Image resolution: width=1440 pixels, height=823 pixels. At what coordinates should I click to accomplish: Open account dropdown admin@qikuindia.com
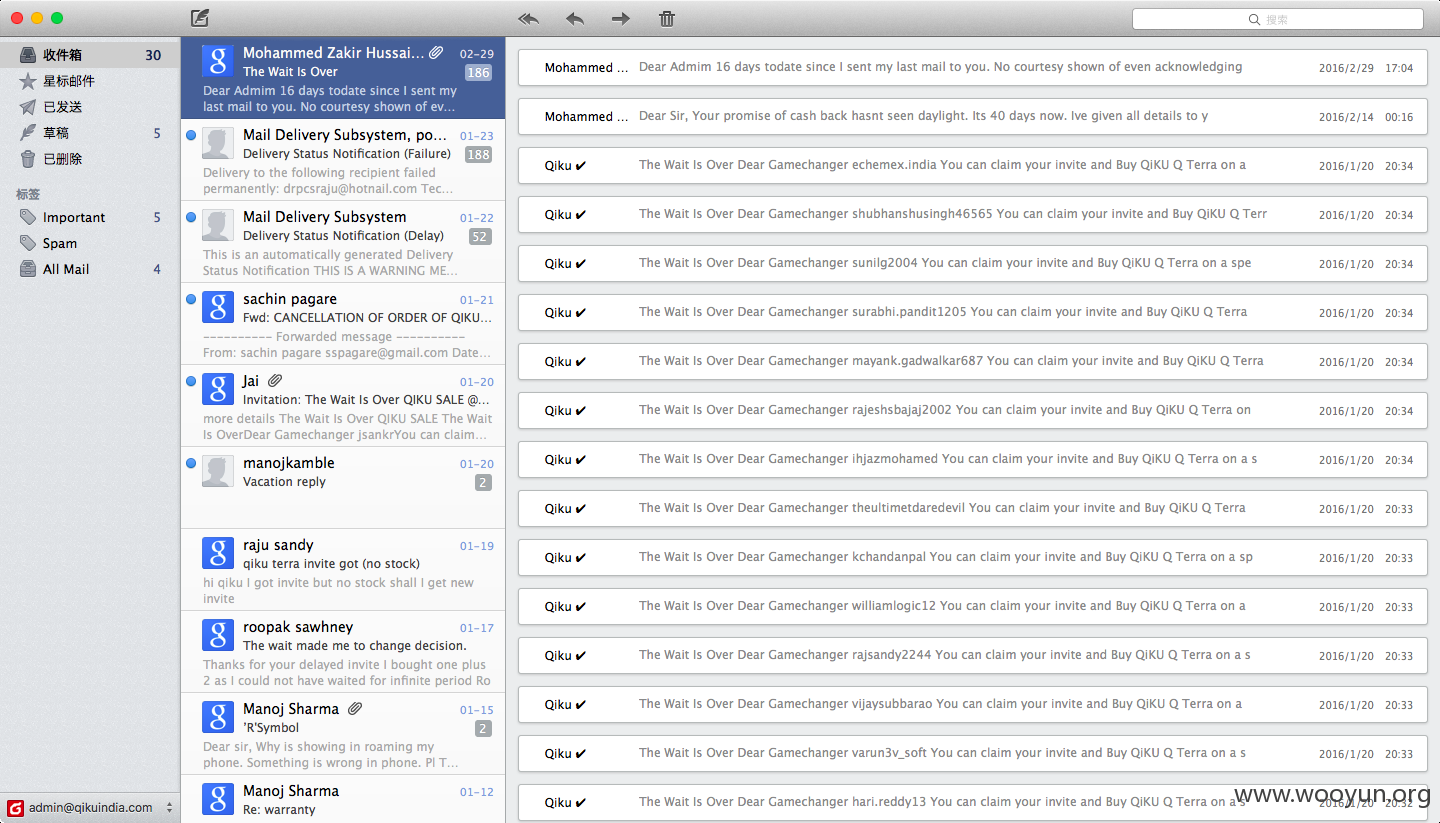pyautogui.click(x=90, y=807)
